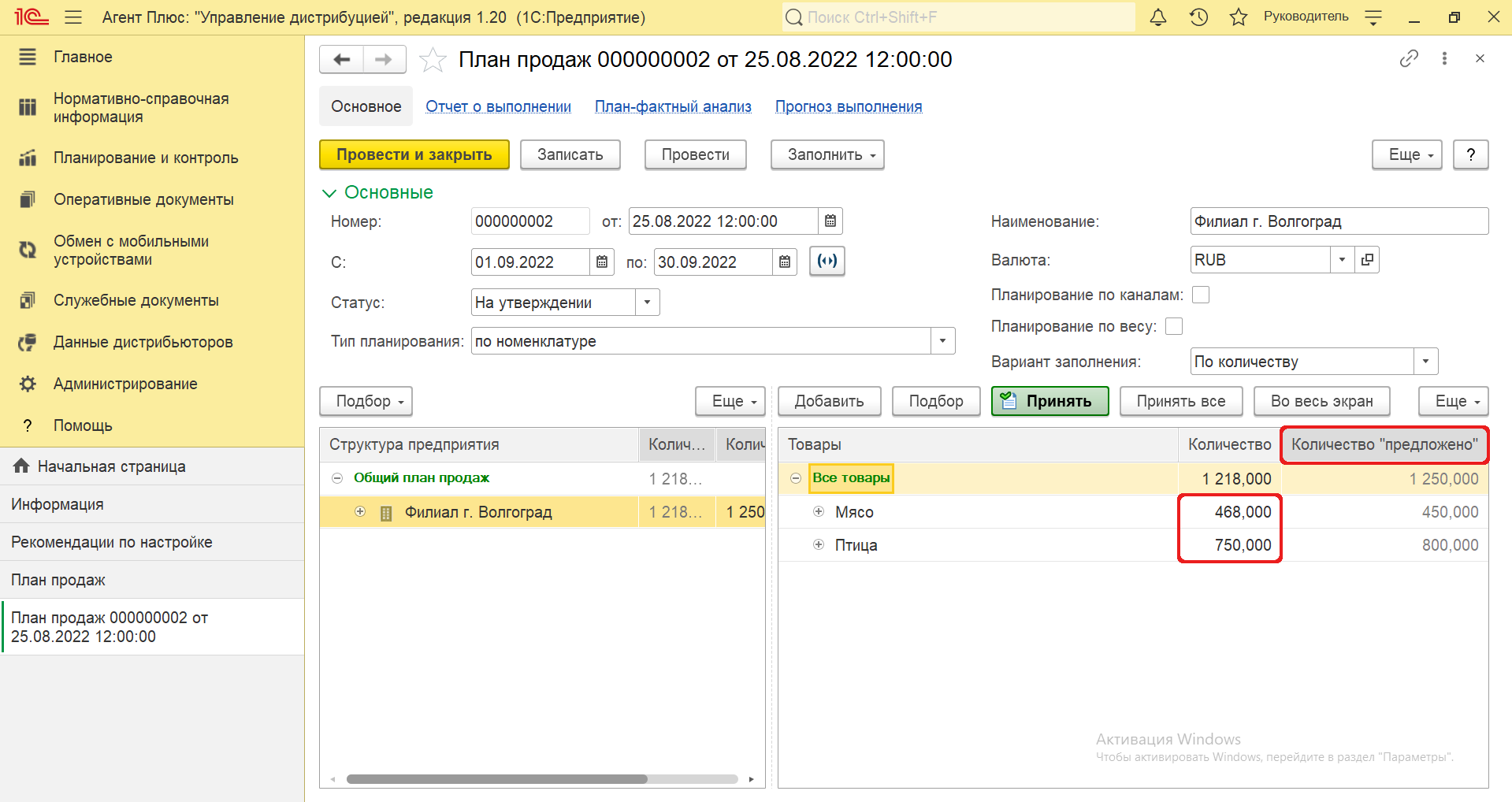This screenshot has width=1512, height=802.
Task: Open notifications bell icon
Action: (x=1158, y=17)
